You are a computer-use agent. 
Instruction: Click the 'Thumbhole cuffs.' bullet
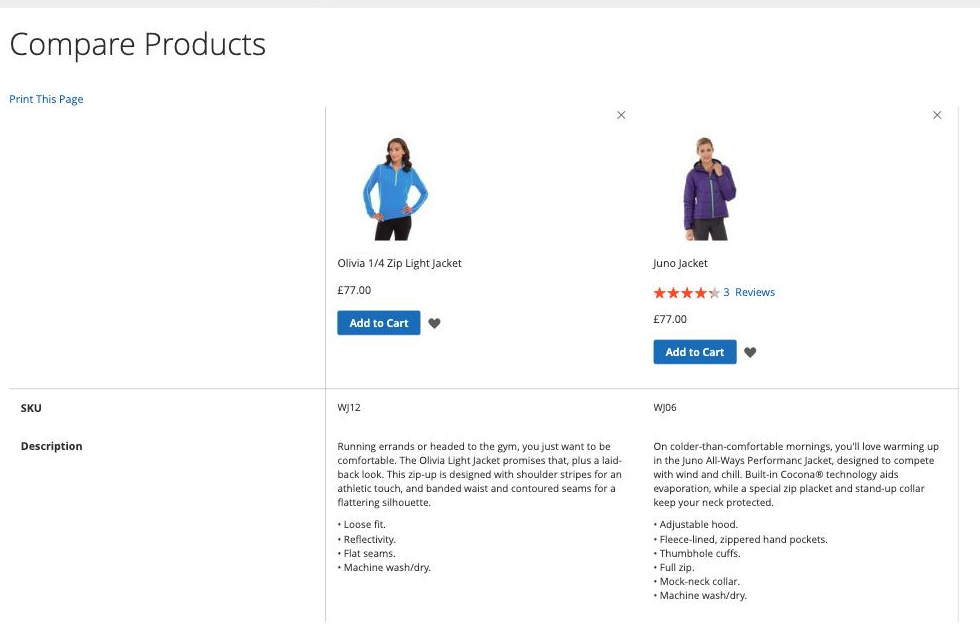(697, 554)
